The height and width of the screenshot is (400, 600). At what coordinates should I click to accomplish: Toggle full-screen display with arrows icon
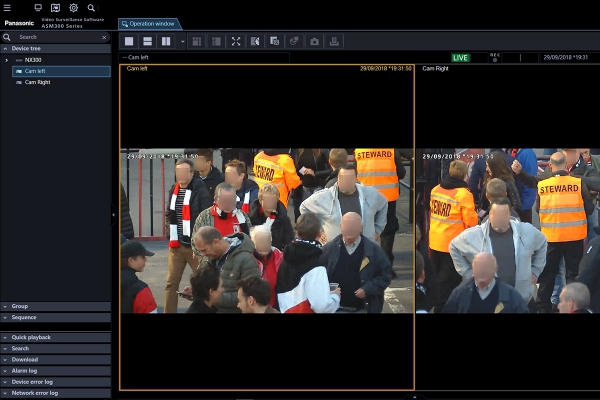click(236, 41)
